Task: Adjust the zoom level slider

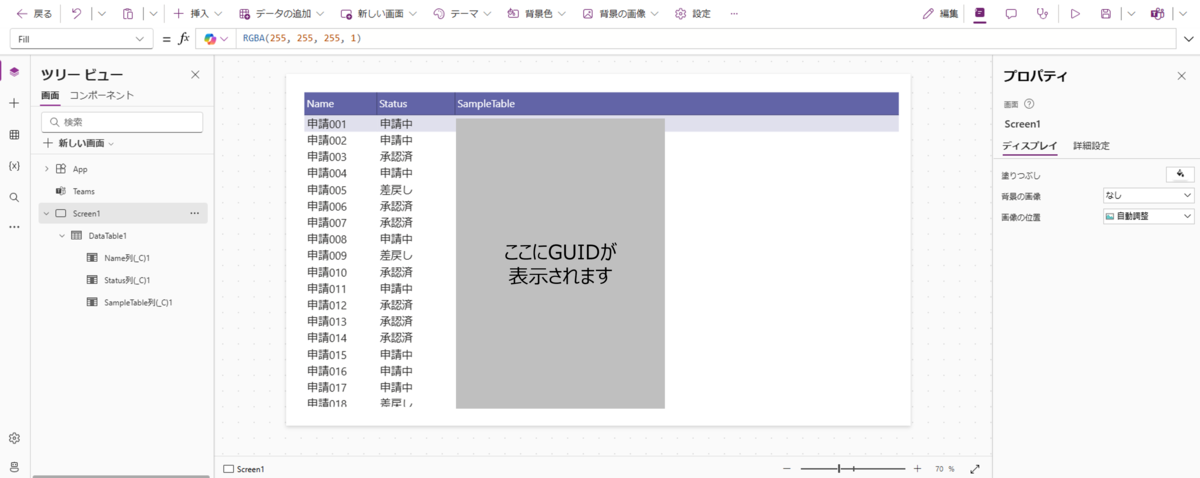Action: [x=852, y=468]
